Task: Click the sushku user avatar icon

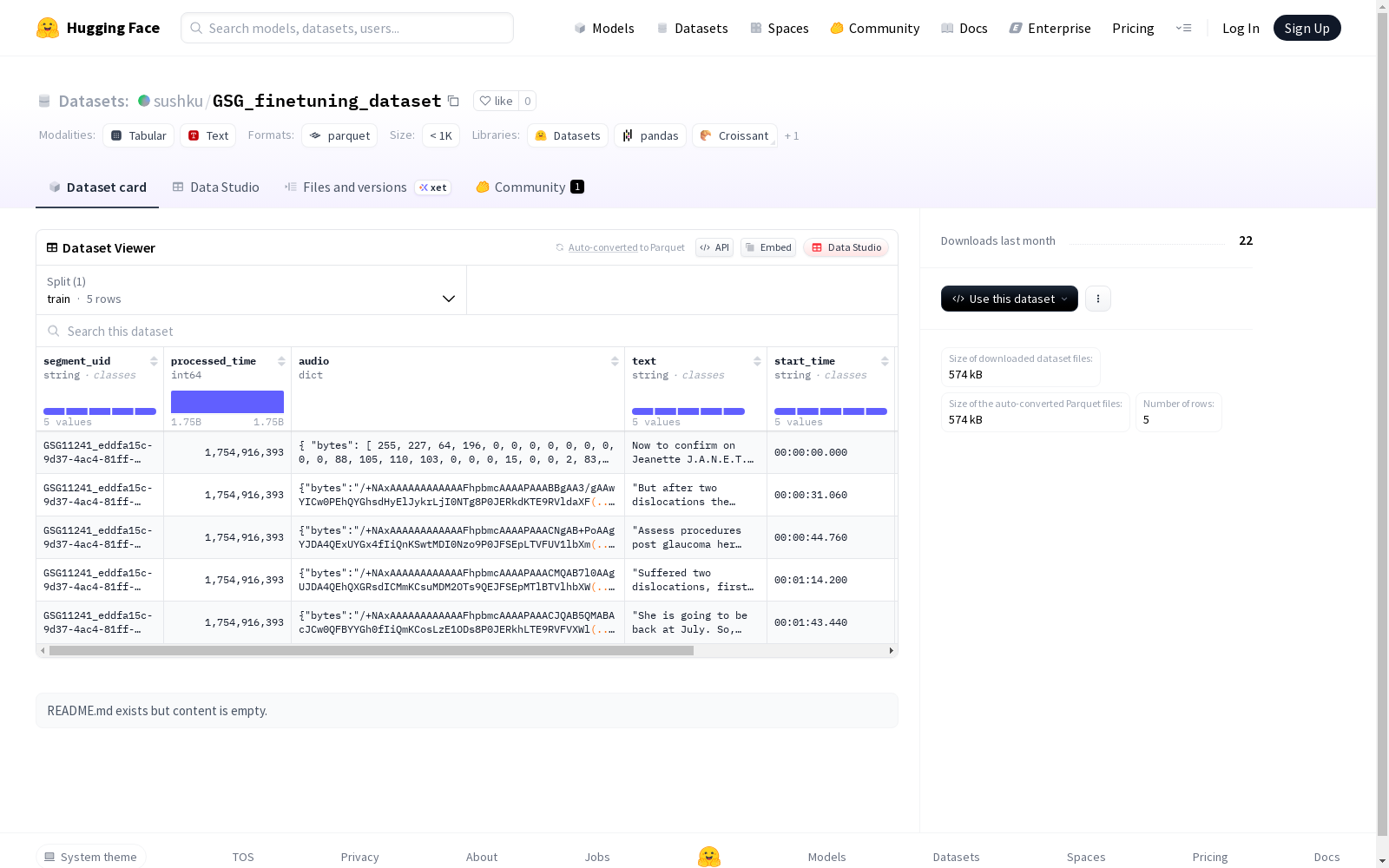Action: coord(144,101)
